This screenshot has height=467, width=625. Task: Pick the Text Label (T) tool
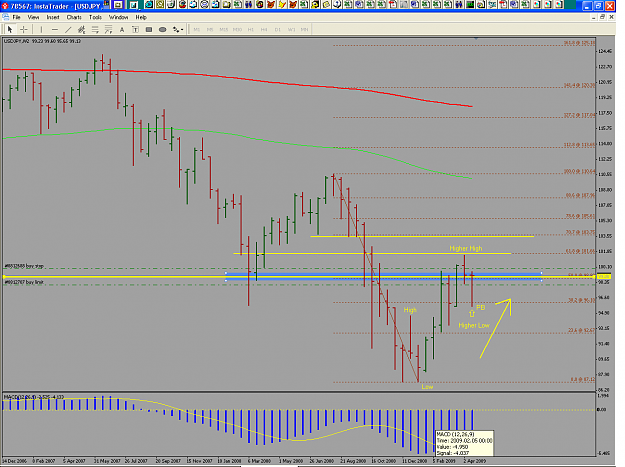136,29
